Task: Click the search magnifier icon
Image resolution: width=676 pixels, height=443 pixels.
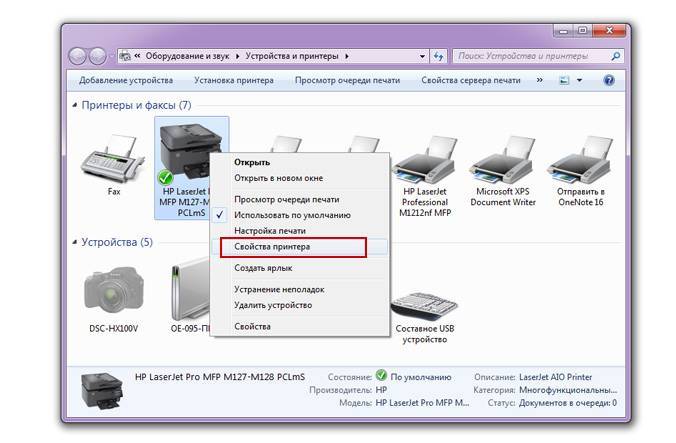Action: [x=616, y=56]
